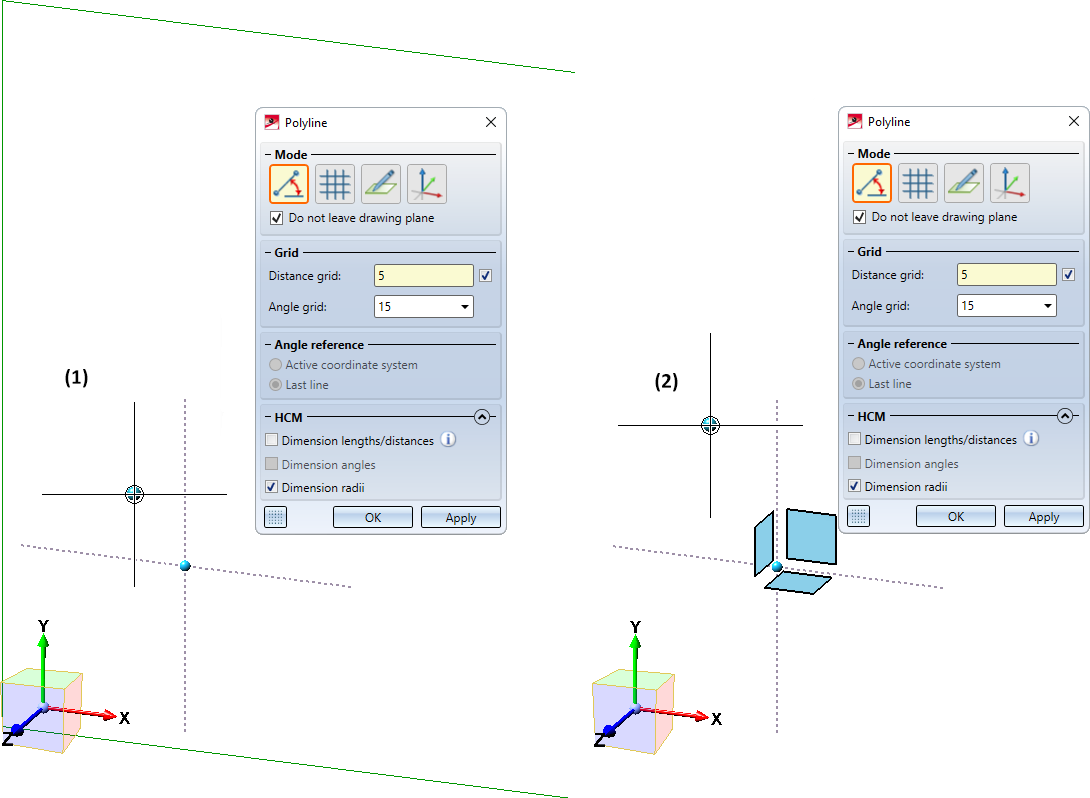
Task: Enable Dimension lengths/distances in right dialog
Action: coord(855,439)
